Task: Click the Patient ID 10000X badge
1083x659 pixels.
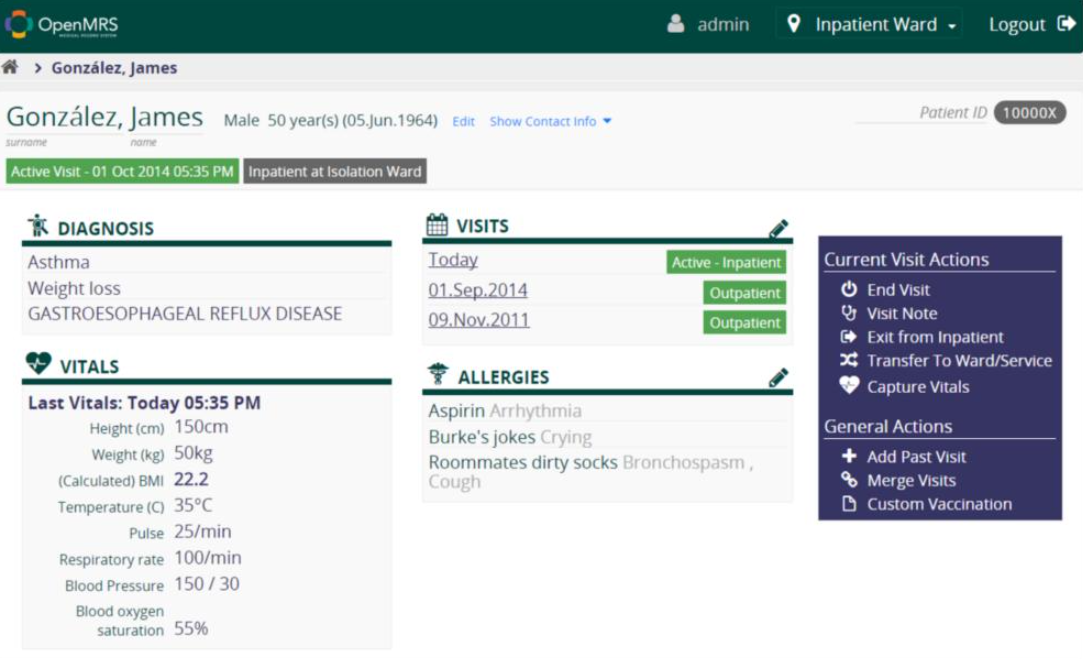Action: pyautogui.click(x=1029, y=113)
